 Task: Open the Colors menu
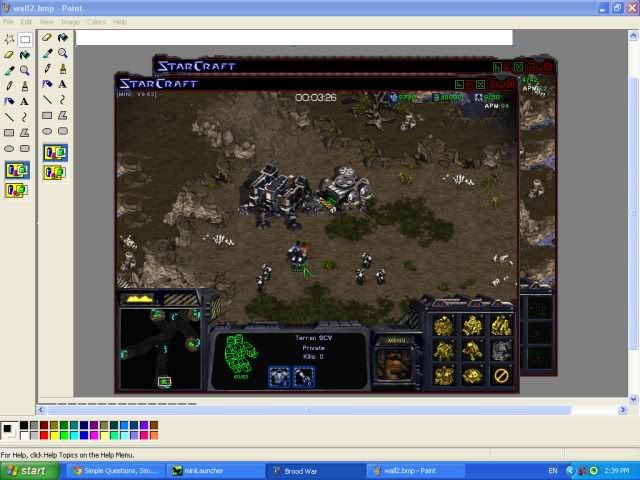click(96, 21)
